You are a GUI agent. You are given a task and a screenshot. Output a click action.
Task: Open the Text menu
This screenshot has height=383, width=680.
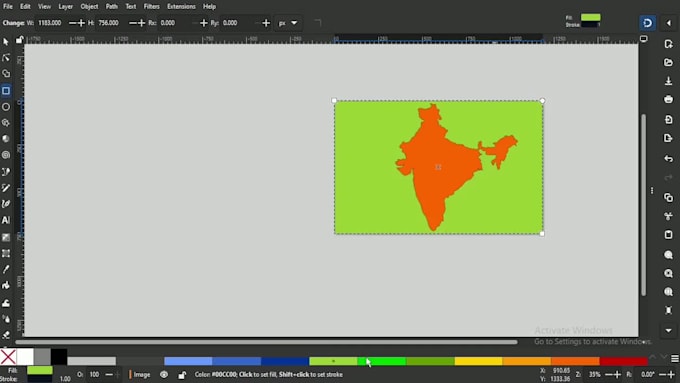[131, 7]
